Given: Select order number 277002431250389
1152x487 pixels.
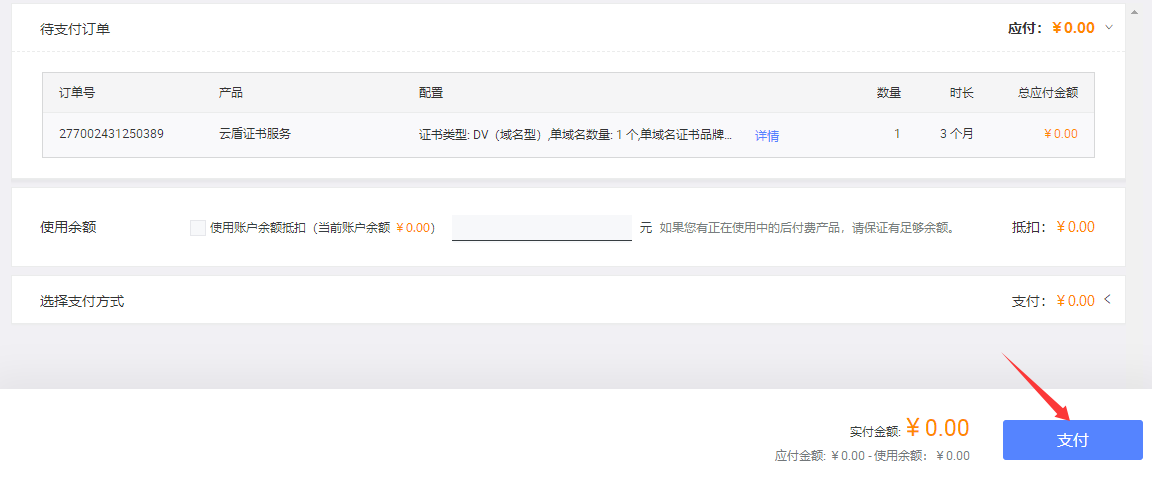Looking at the screenshot, I should point(111,134).
